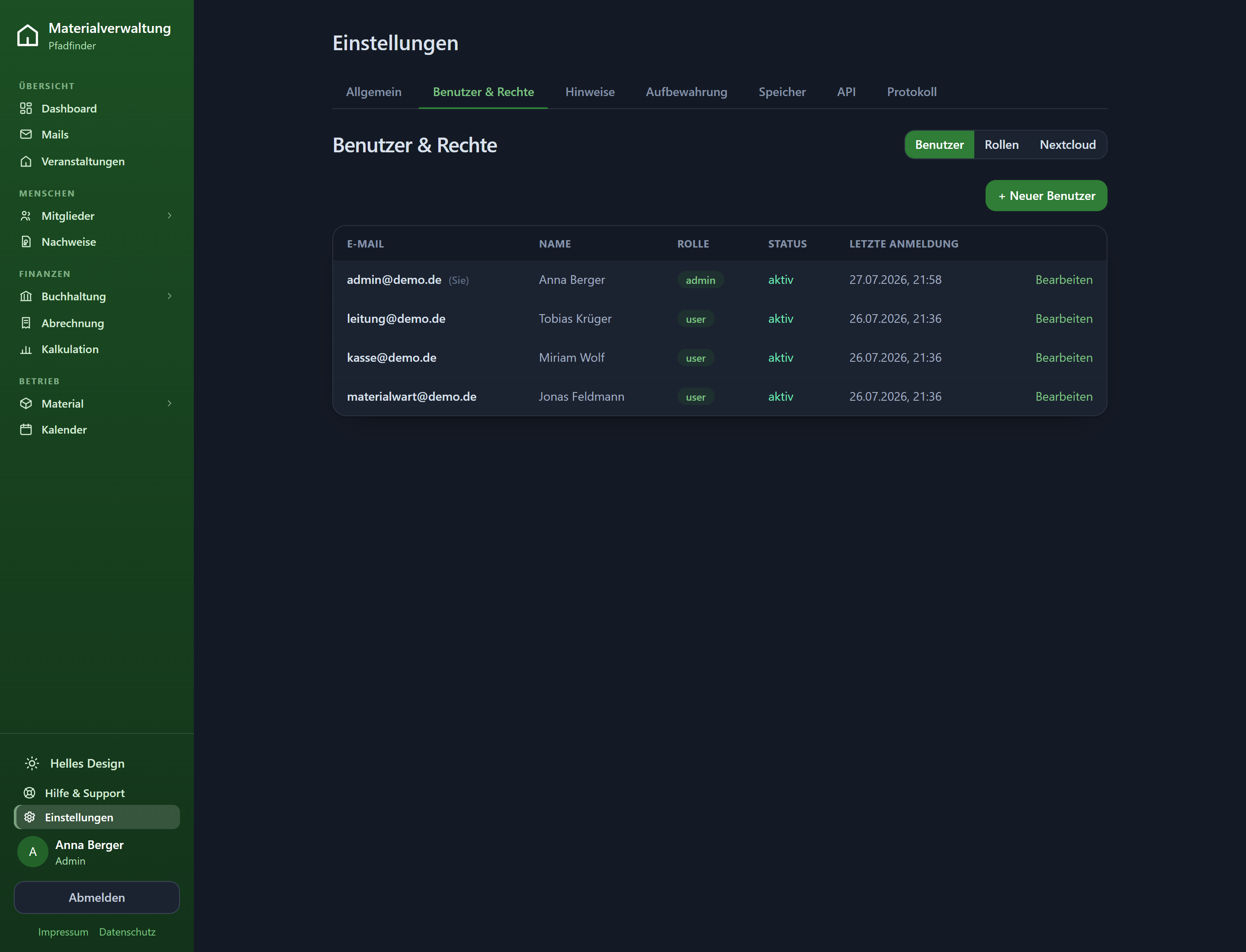Click the Nachweise document icon
The image size is (1246, 952).
click(26, 241)
